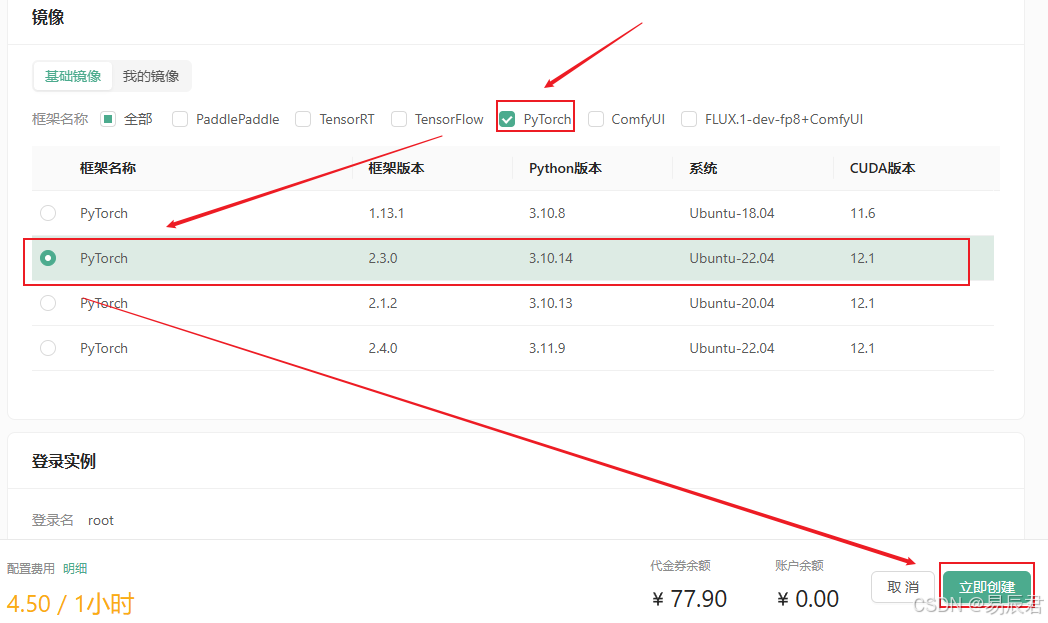Screen dimensions: 1048x623
Task: Click the version cell 2.1.2
Action: [x=383, y=303]
